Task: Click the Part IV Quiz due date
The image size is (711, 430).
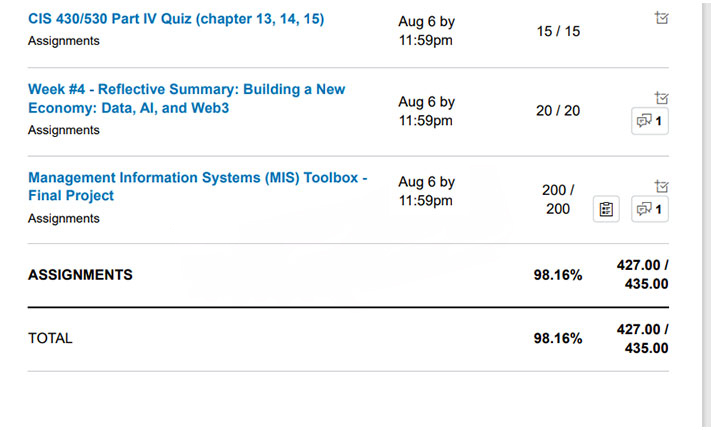Action: point(426,31)
